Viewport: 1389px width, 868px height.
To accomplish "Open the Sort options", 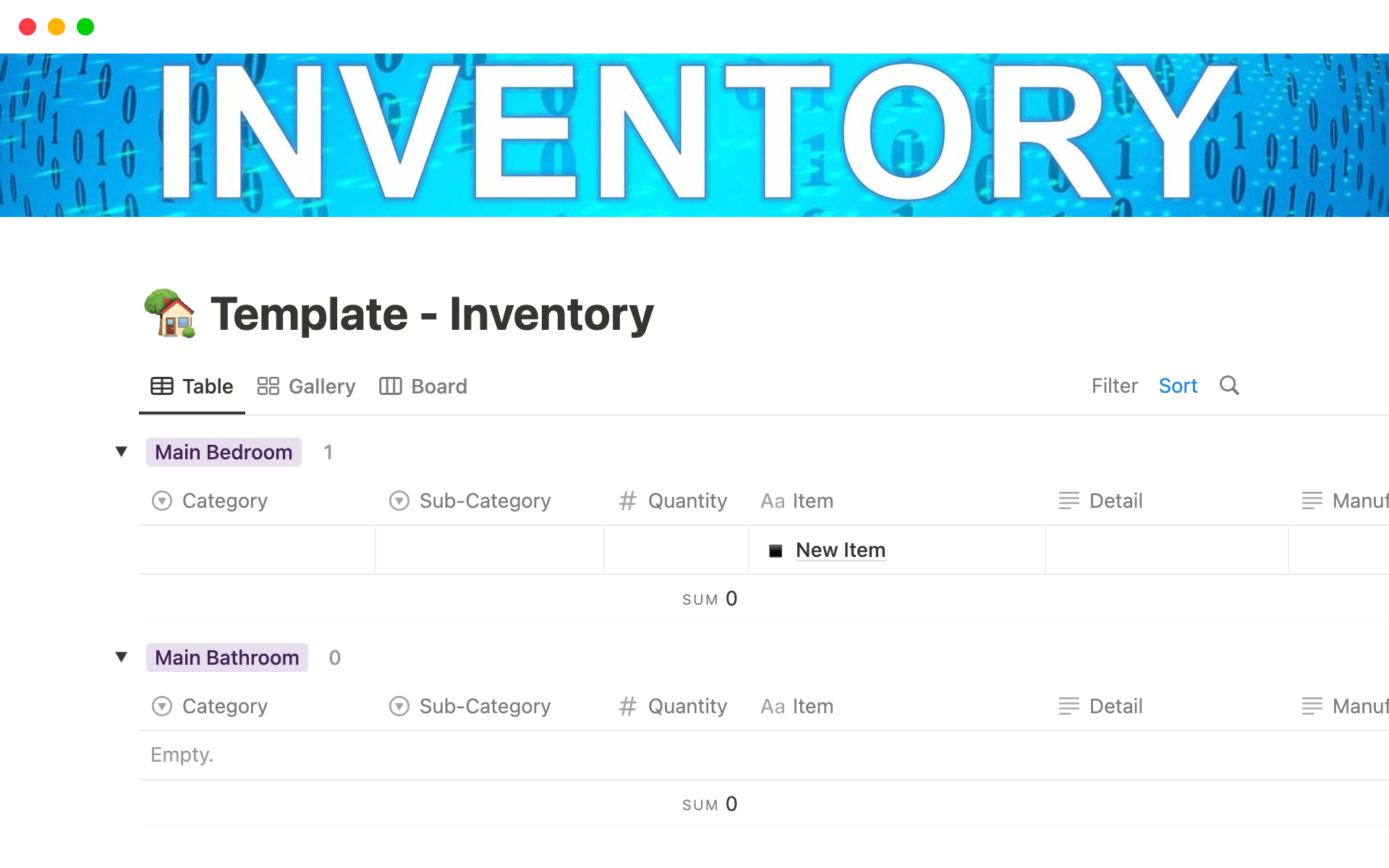I will (1178, 386).
